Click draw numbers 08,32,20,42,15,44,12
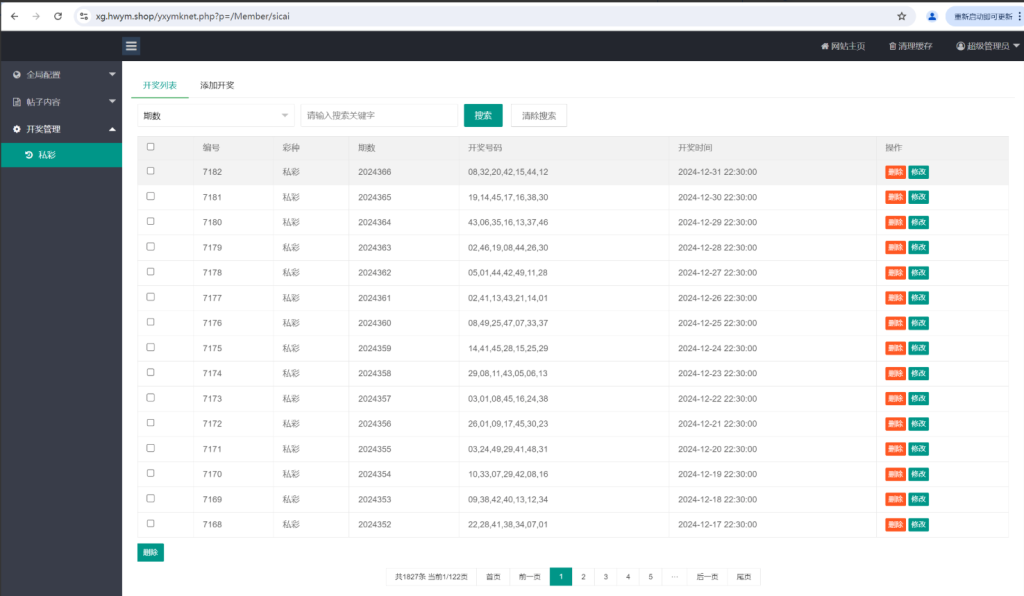Image resolution: width=1024 pixels, height=596 pixels. [508, 172]
